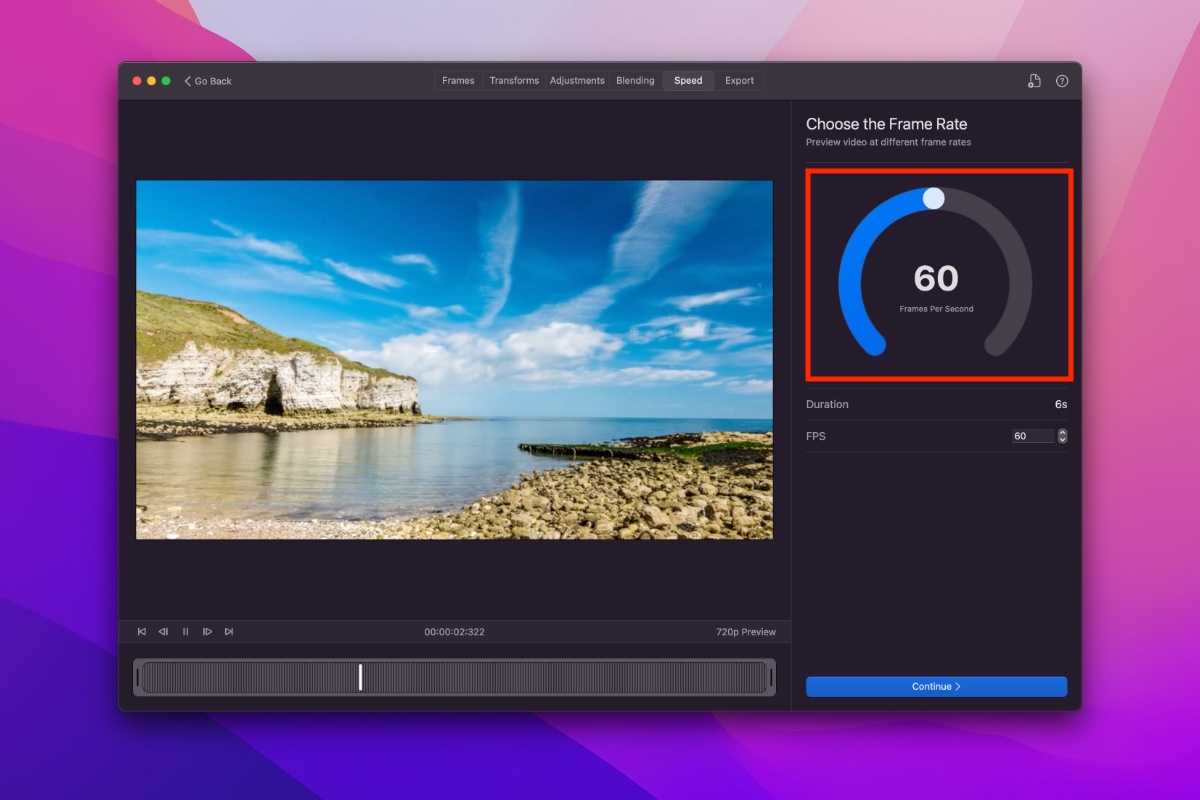
Task: Switch to the Frames tab
Action: tap(458, 81)
